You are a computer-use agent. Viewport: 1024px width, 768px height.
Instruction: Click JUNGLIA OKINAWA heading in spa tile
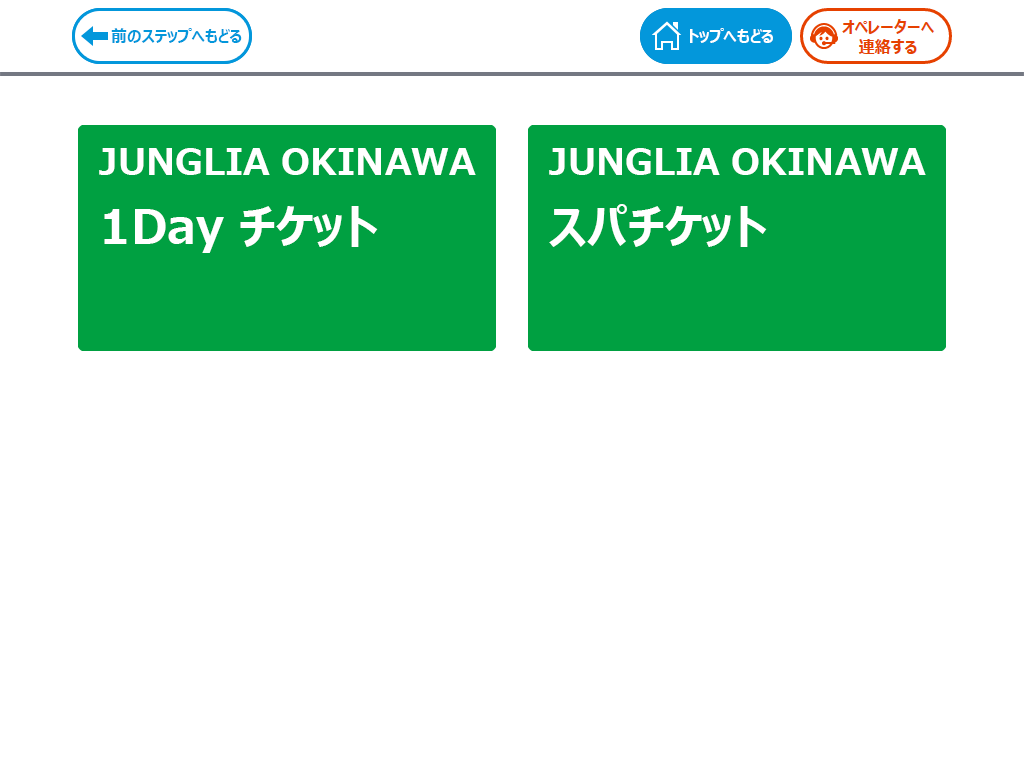pos(737,162)
